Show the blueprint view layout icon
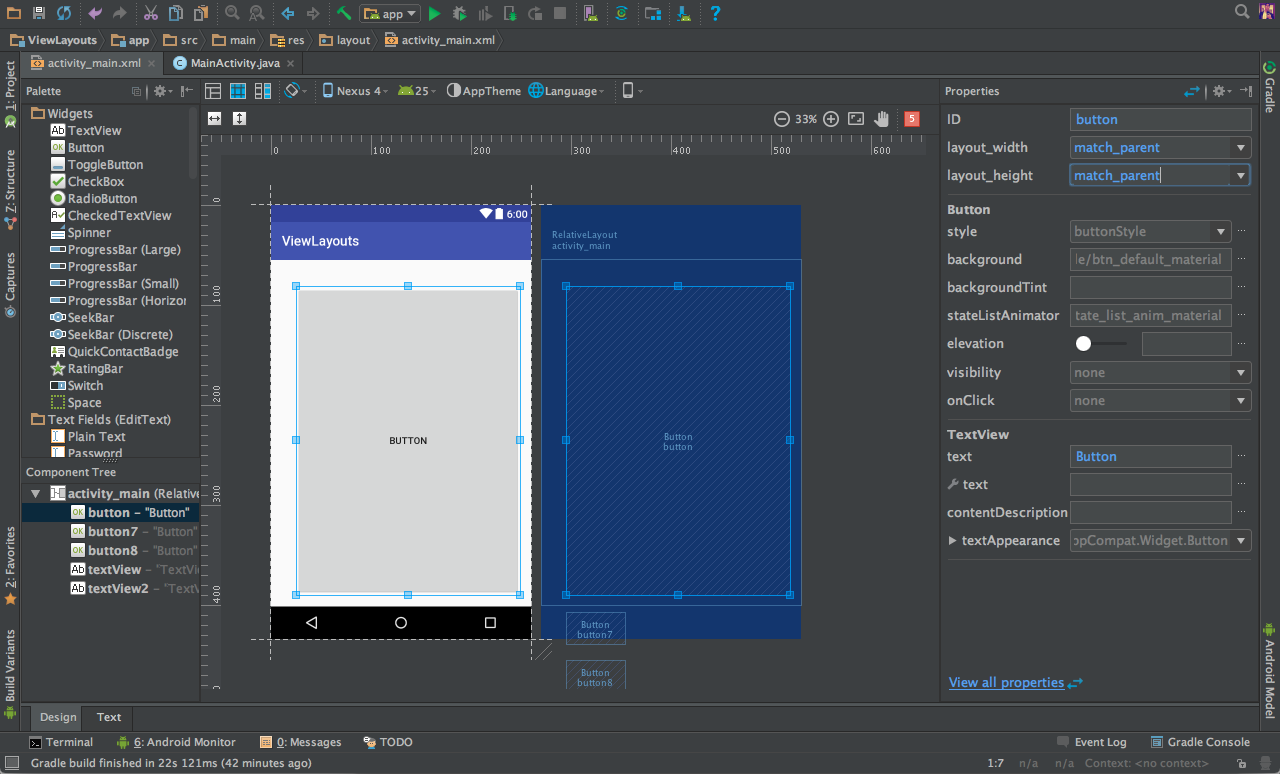This screenshot has width=1280, height=774. [x=238, y=91]
